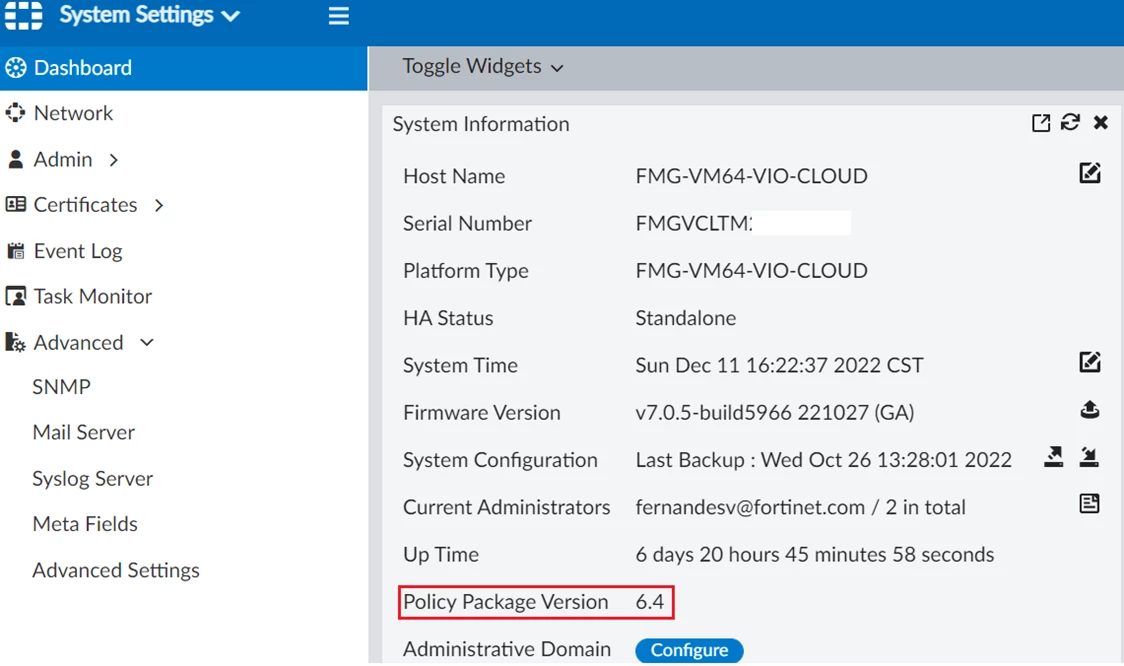Click the Configure Administrative Domain button

[x=689, y=650]
